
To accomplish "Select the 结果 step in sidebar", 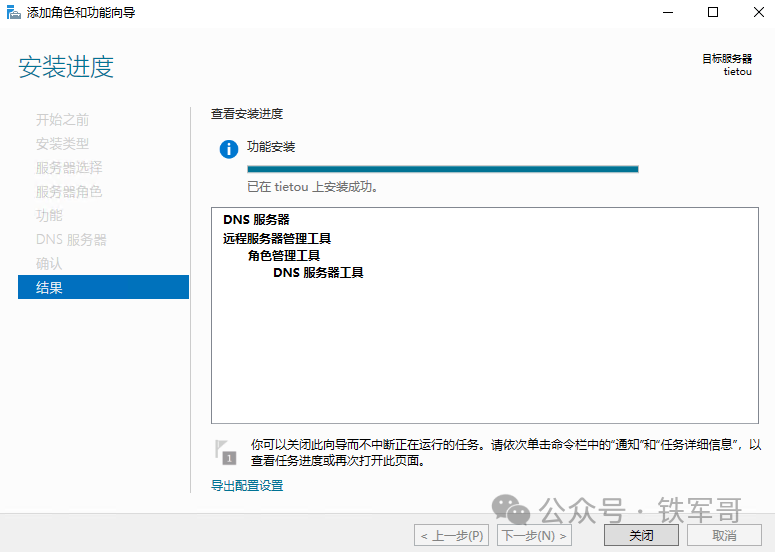I will click(x=103, y=287).
